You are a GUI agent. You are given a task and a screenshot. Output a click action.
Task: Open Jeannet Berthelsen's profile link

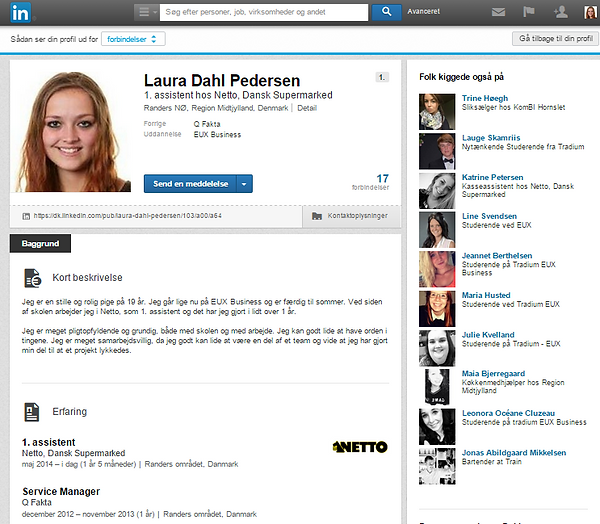(x=497, y=256)
